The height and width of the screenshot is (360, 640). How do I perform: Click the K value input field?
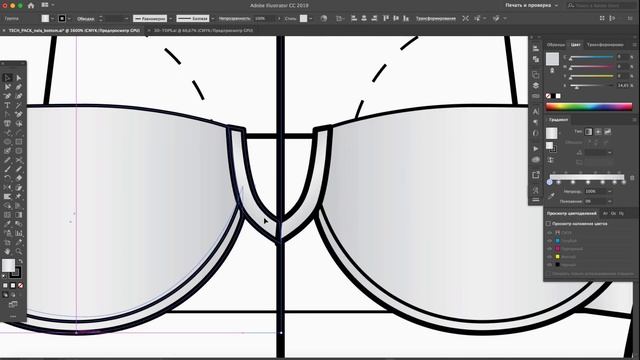[x=623, y=86]
